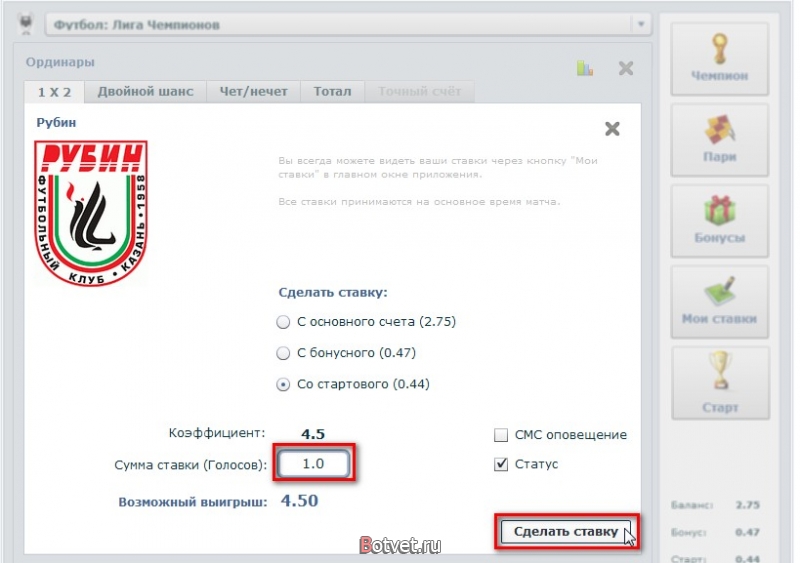Open the Мои ставки sidebar button
This screenshot has width=800, height=563.
coord(719,302)
